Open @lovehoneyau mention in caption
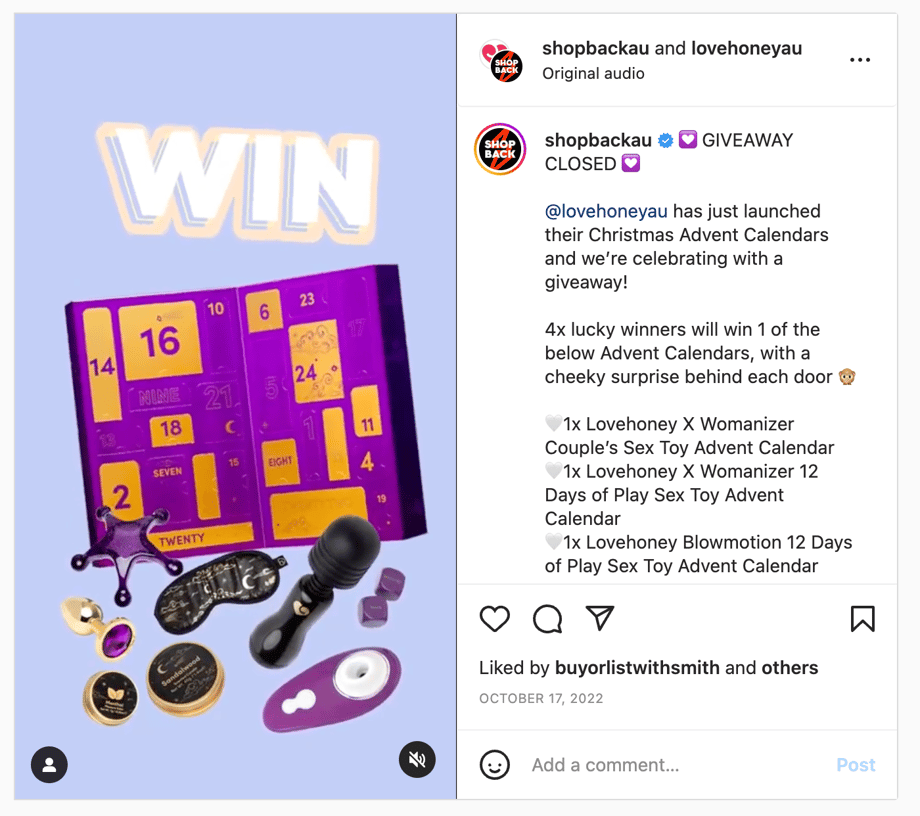 (x=606, y=211)
